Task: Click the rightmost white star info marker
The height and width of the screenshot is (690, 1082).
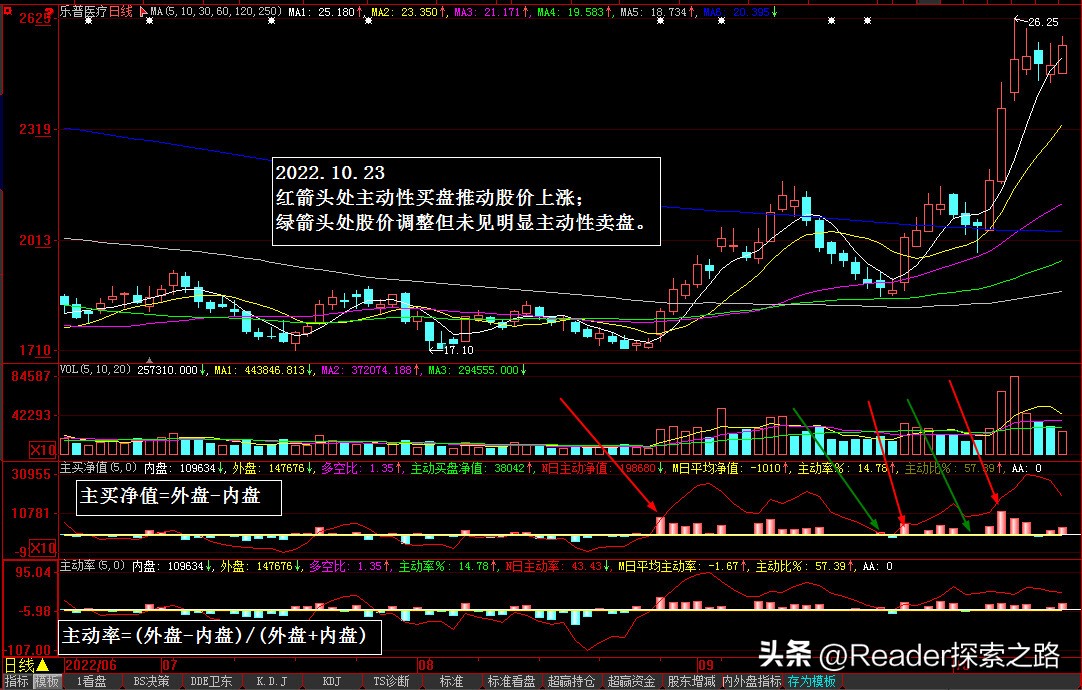Action: (x=867, y=21)
